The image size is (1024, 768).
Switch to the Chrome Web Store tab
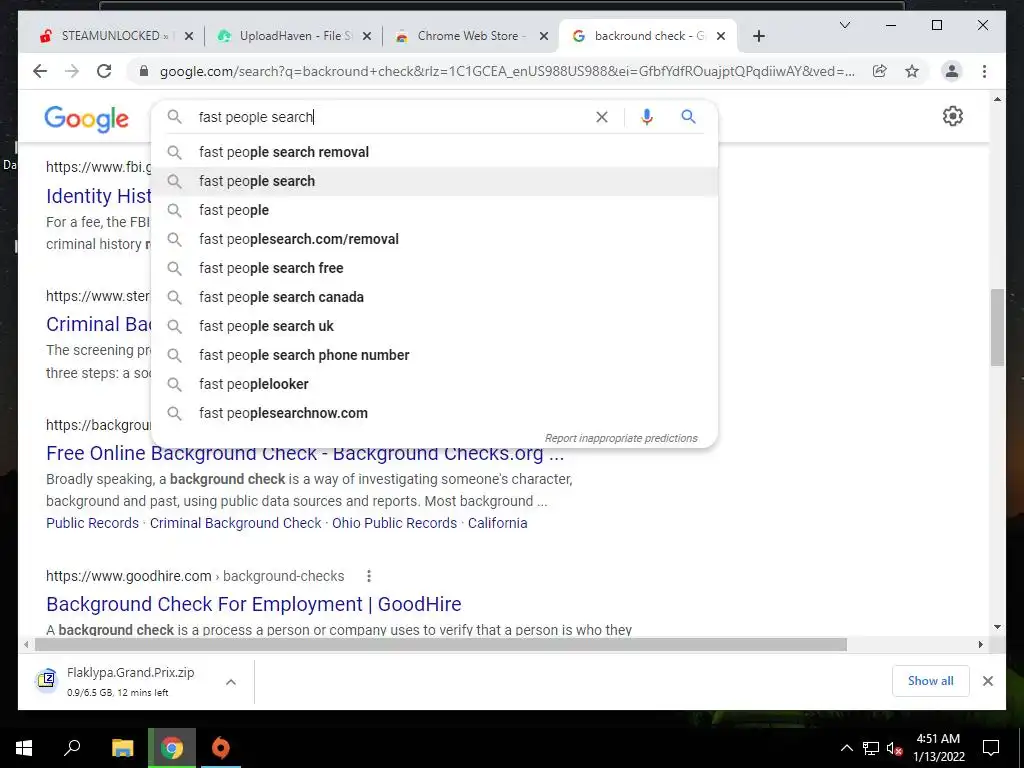[470, 36]
